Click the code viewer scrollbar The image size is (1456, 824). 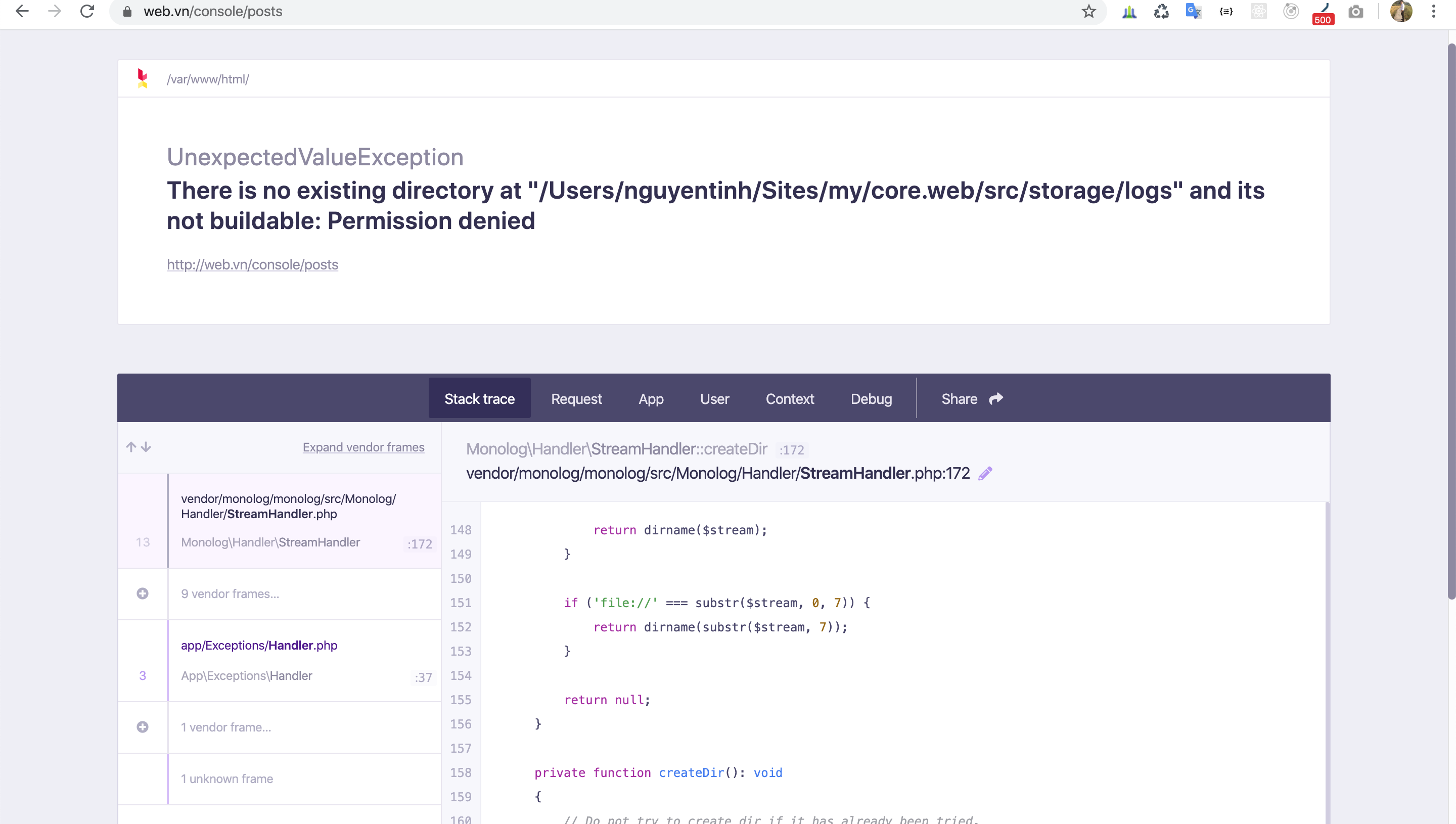click(x=1327, y=662)
